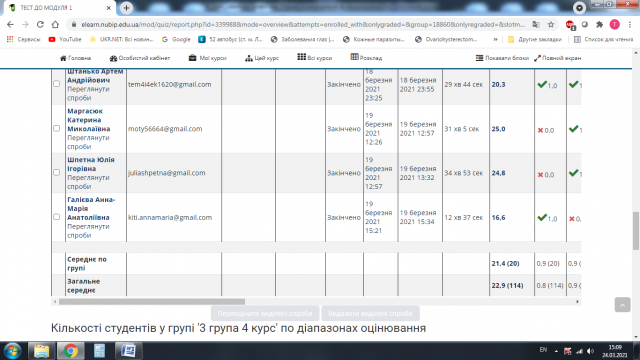Review attempts link under Маргасюк Катерина
640x360 pixels.
coord(88,142)
